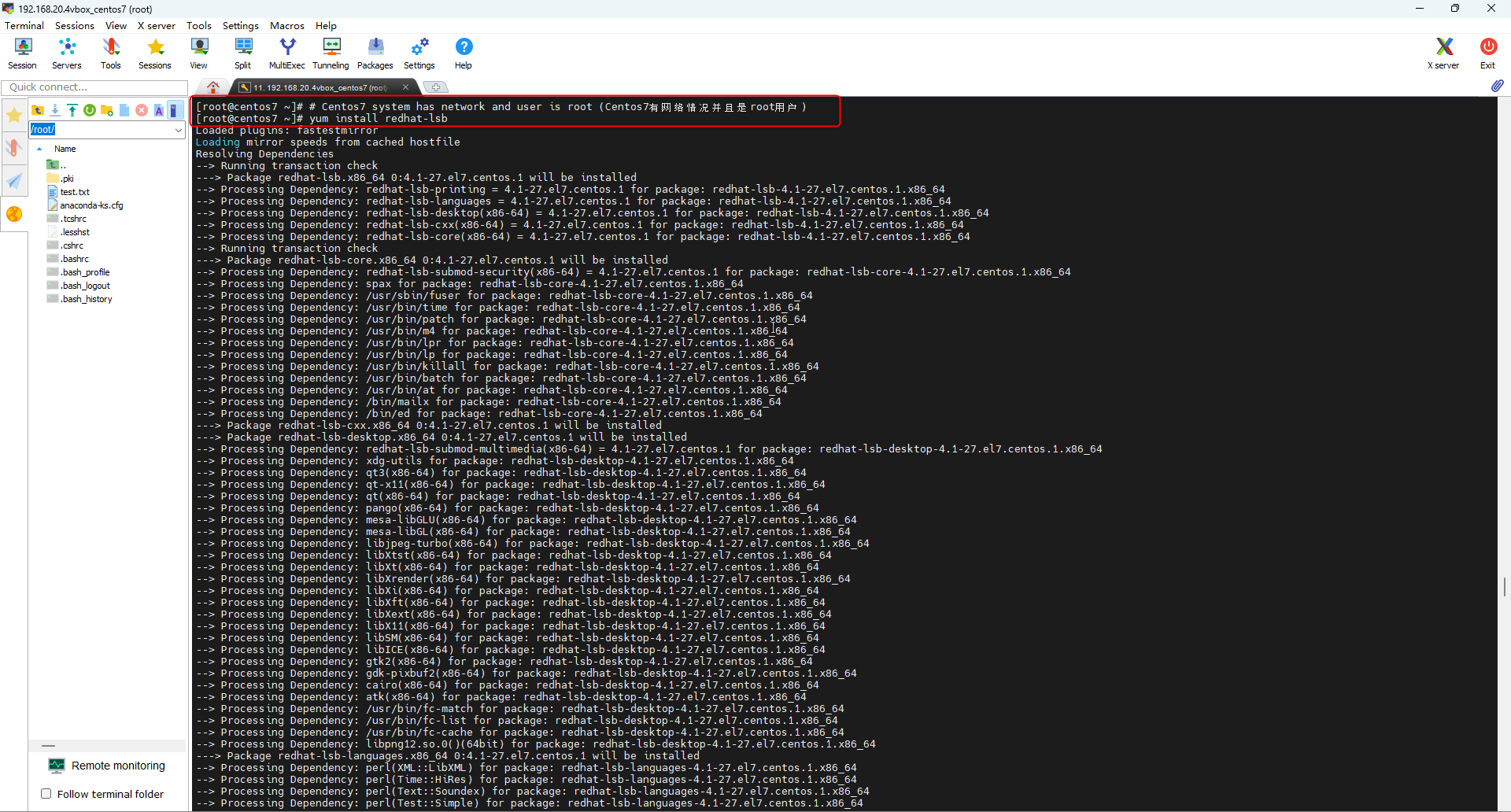Open the Macros menu
Image resolution: width=1511 pixels, height=812 pixels.
tap(287, 25)
